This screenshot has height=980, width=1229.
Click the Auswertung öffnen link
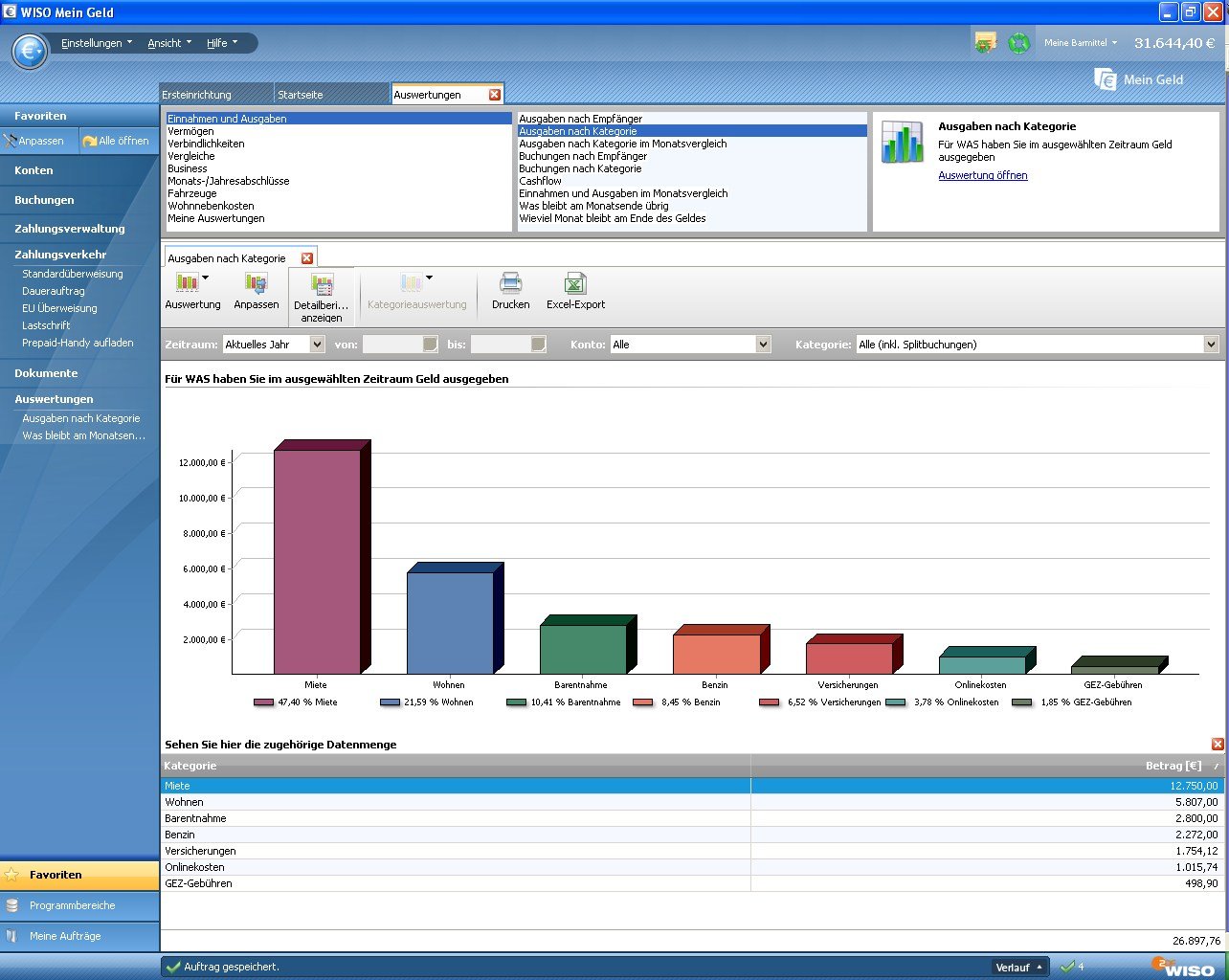(x=982, y=175)
